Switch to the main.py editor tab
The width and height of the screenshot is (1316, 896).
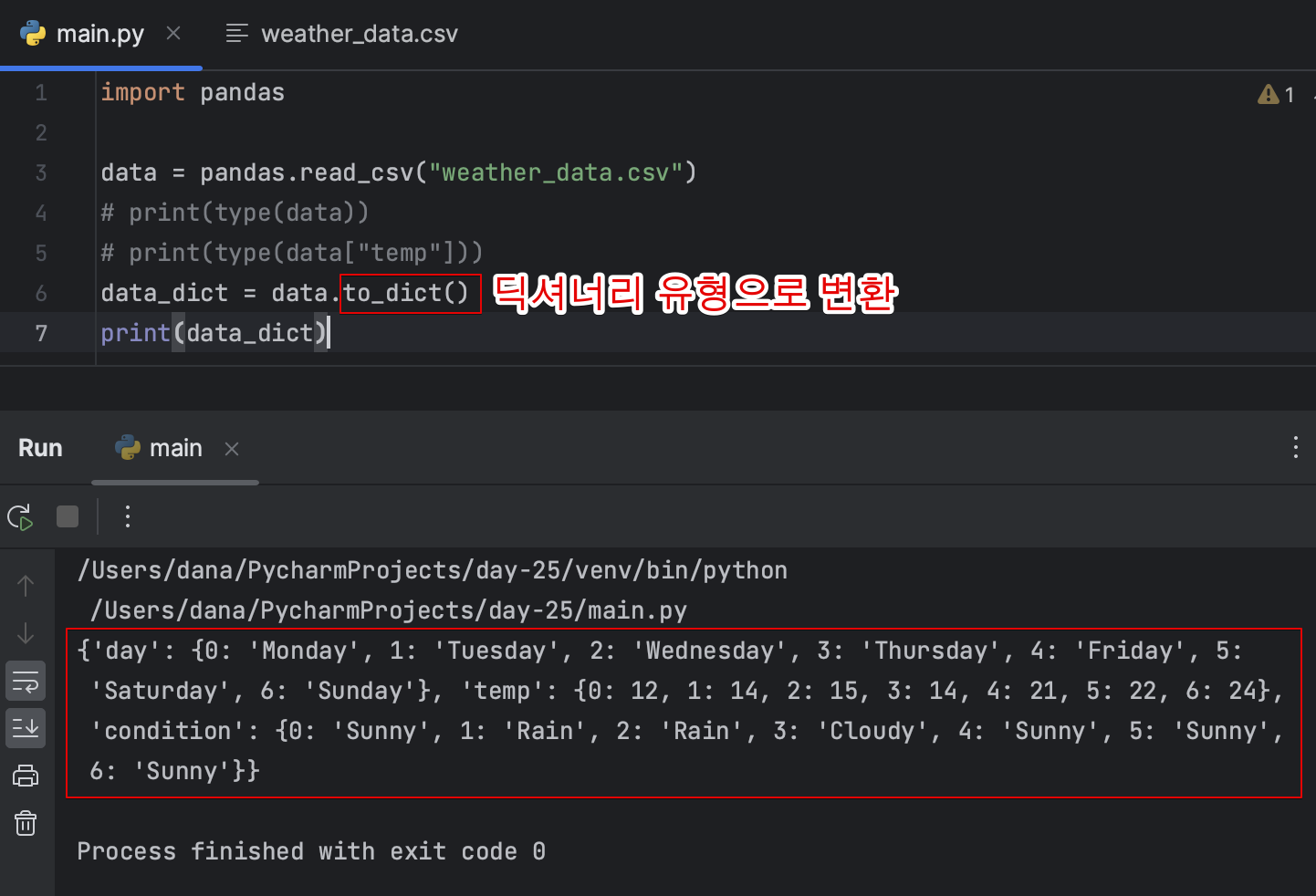100,34
